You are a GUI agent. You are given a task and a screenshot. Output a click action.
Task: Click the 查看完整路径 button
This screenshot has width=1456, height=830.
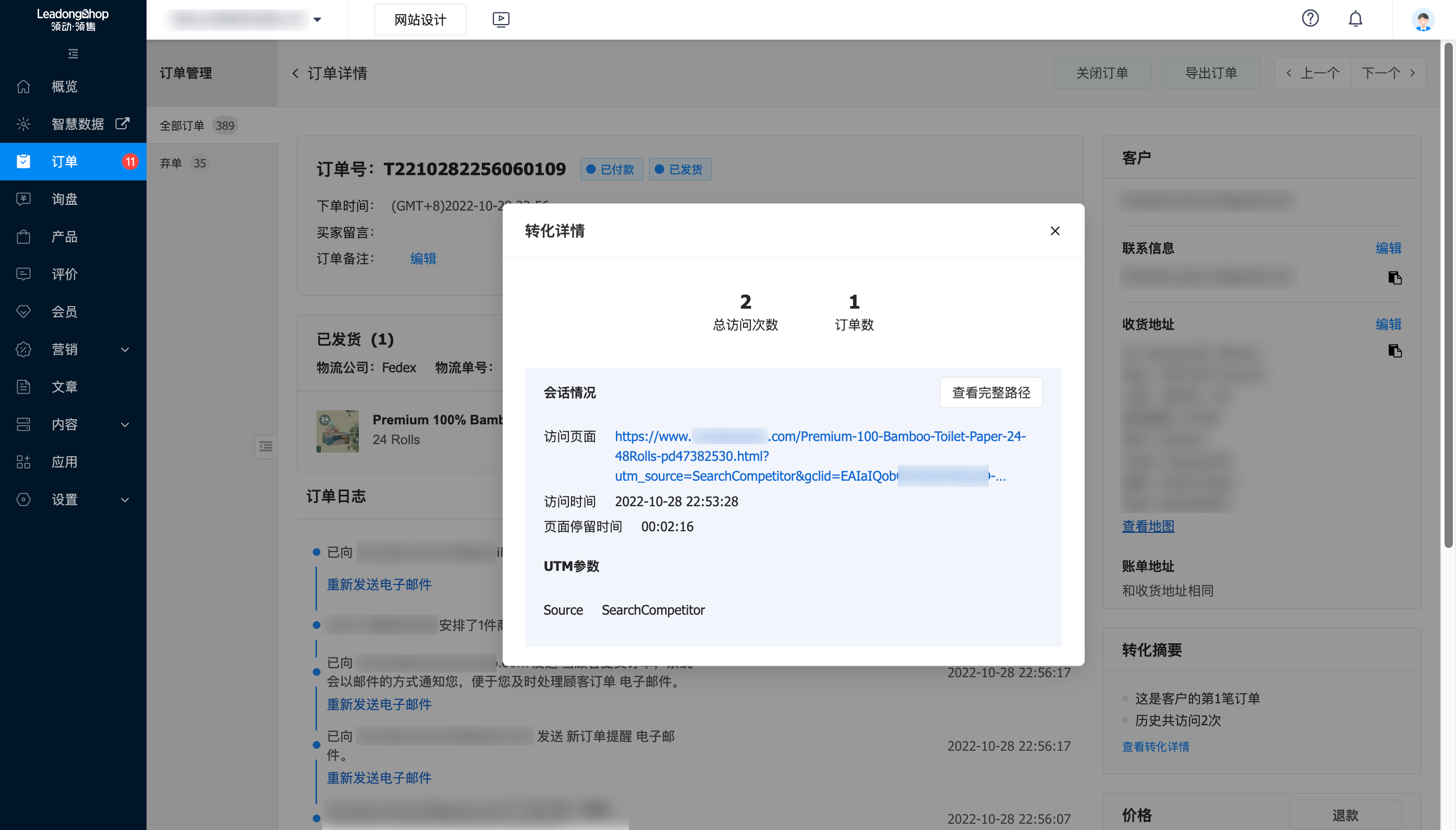tap(990, 392)
